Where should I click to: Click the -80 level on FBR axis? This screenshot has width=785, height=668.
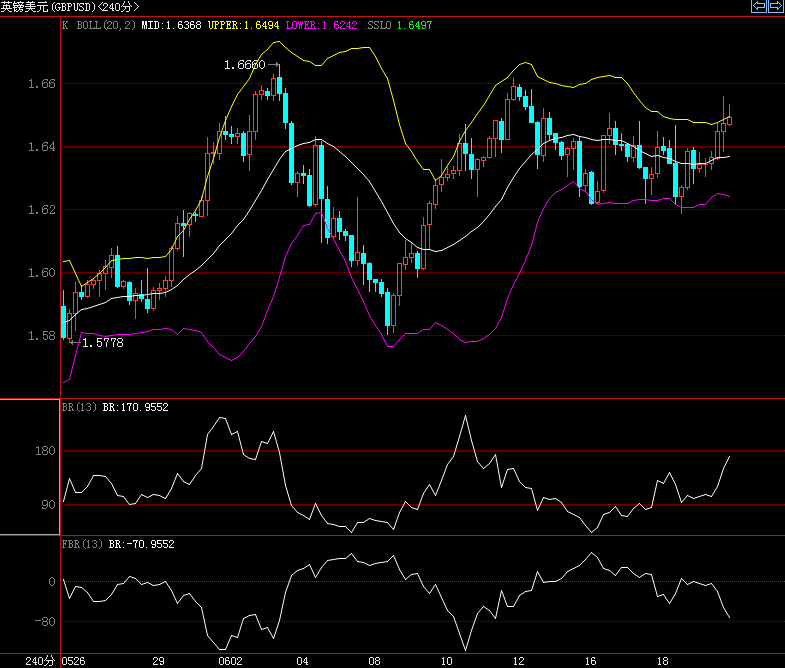(x=45, y=621)
